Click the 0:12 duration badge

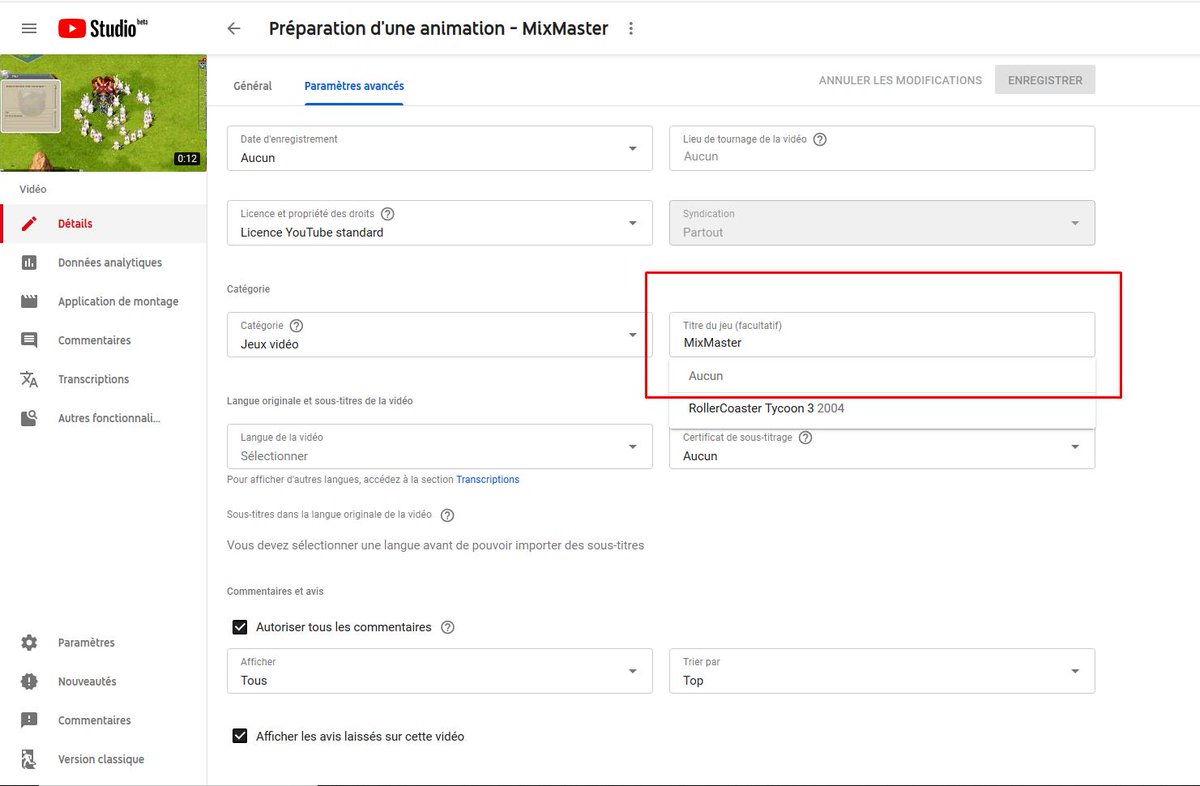tap(187, 159)
